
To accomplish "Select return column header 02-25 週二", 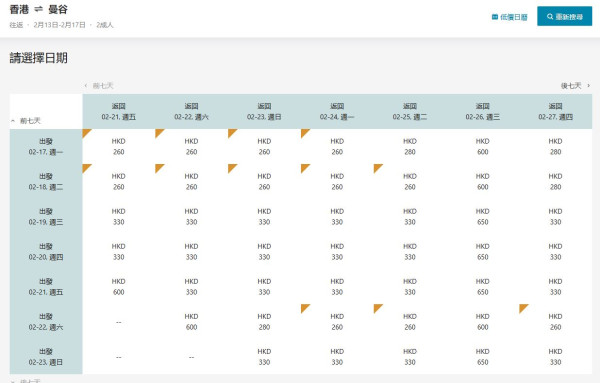I will click(410, 111).
